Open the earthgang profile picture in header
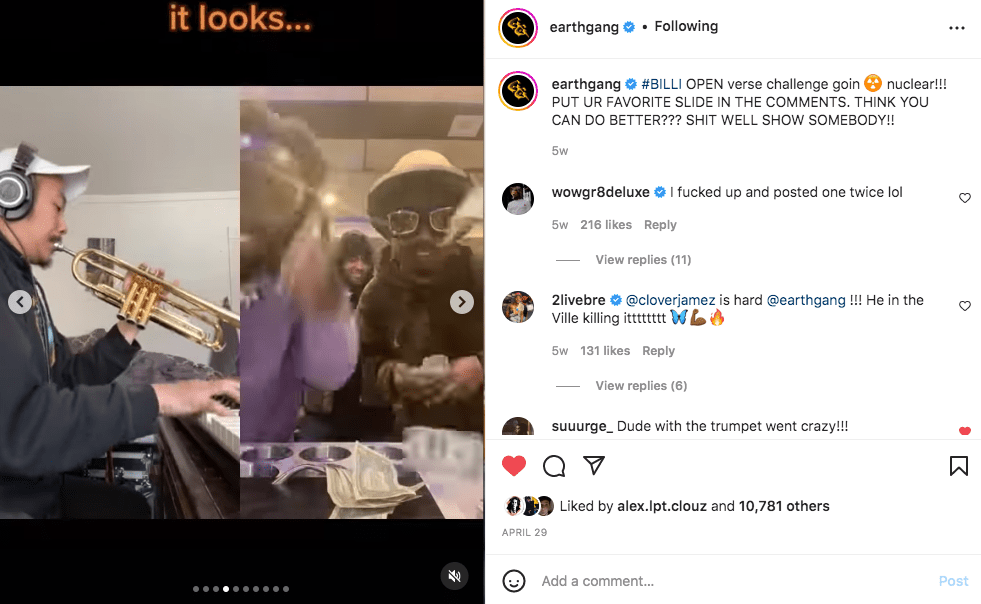The width and height of the screenshot is (981, 604). pyautogui.click(x=518, y=28)
